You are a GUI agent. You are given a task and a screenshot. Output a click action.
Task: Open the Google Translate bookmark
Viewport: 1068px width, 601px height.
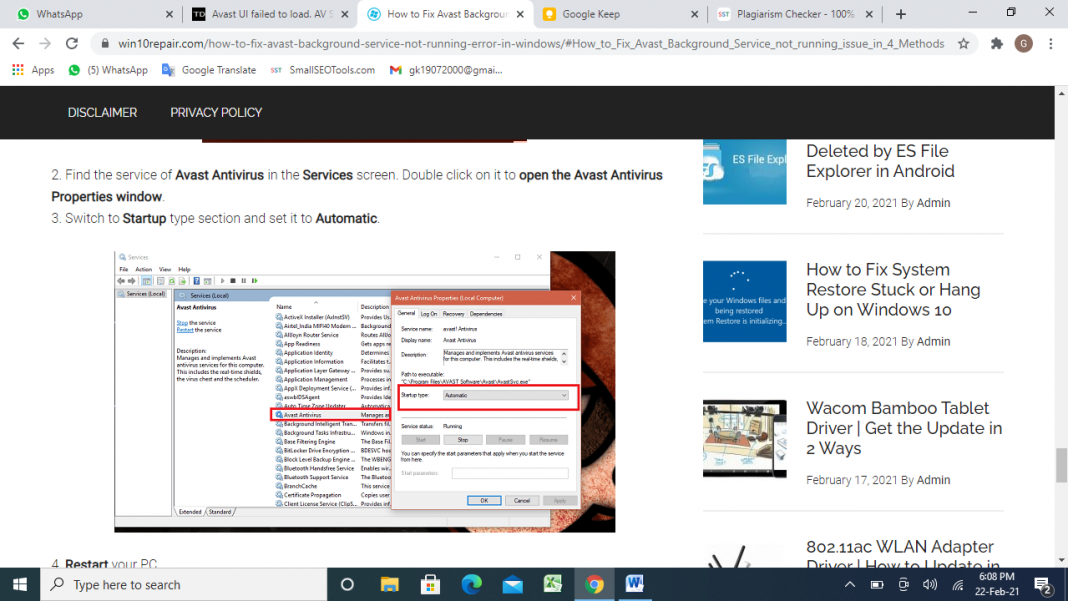[x=209, y=70]
